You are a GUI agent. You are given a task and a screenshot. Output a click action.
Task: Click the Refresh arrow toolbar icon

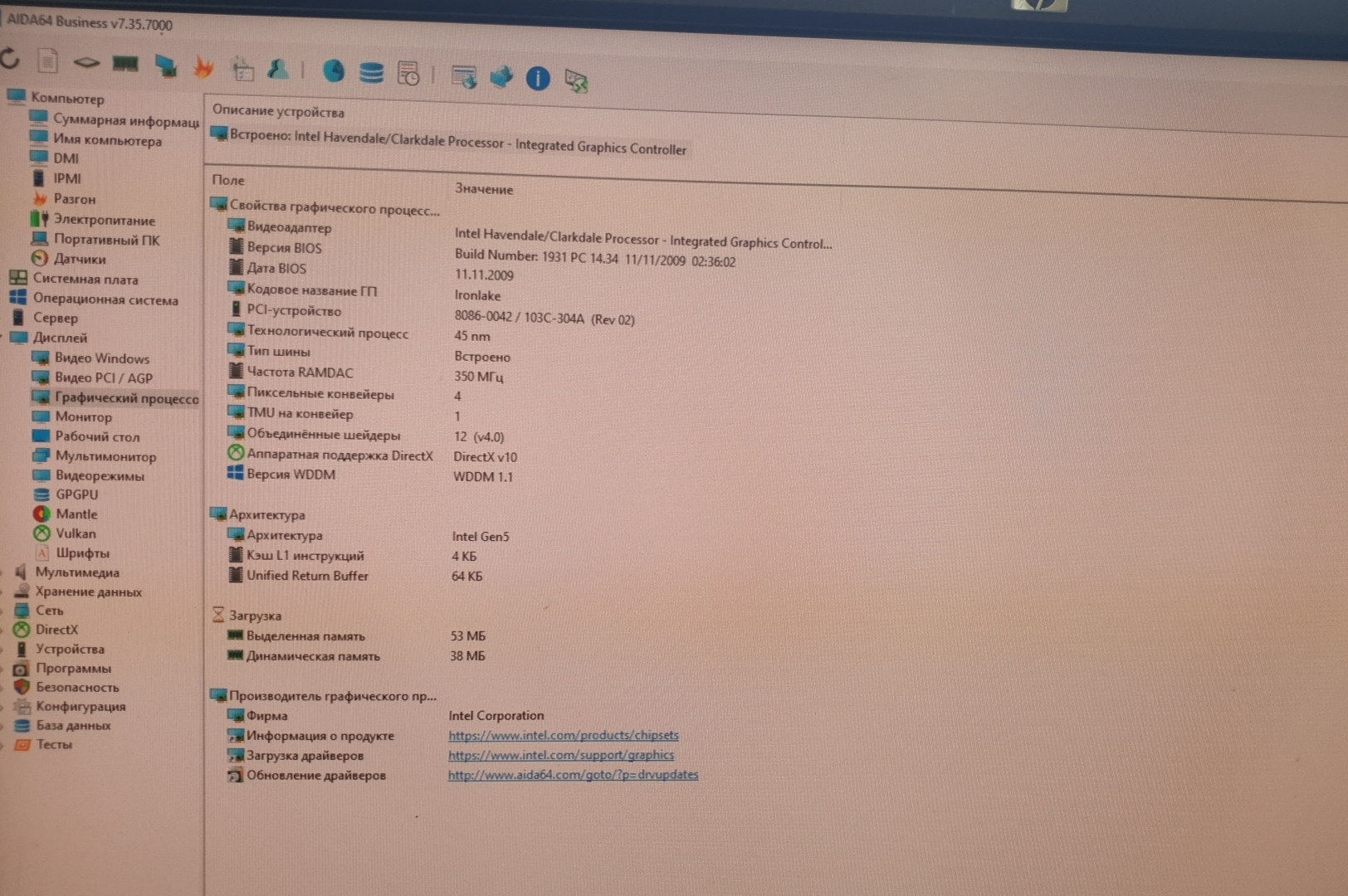pyautogui.click(x=10, y=58)
